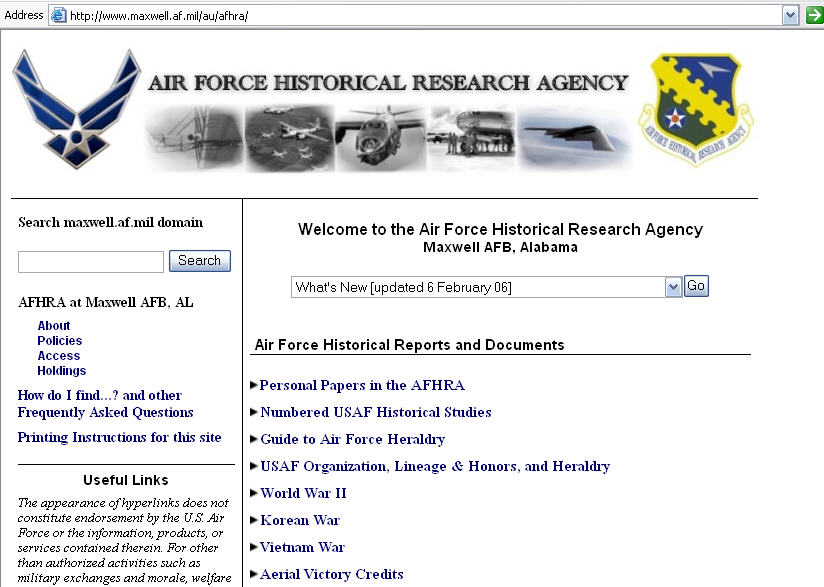Click the Useful Links heading

[126, 480]
